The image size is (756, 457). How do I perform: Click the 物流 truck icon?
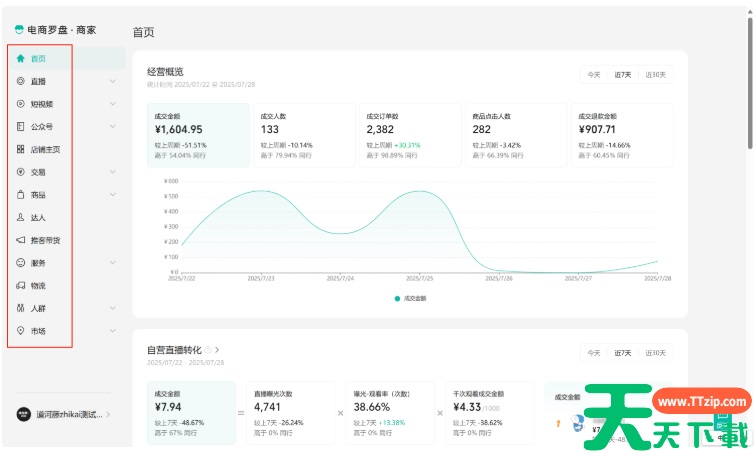click(x=21, y=285)
